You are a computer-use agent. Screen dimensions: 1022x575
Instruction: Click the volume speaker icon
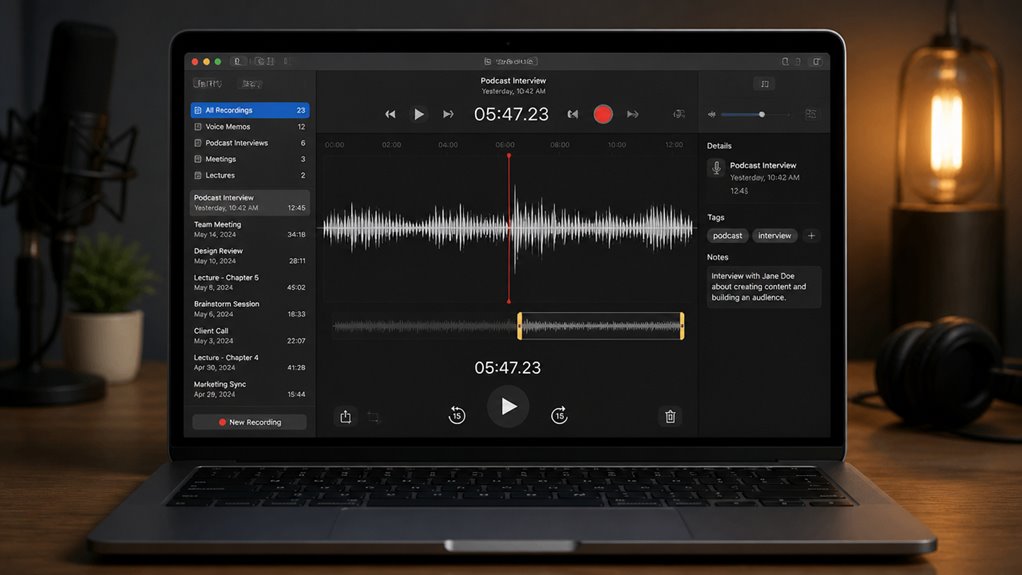click(x=712, y=114)
